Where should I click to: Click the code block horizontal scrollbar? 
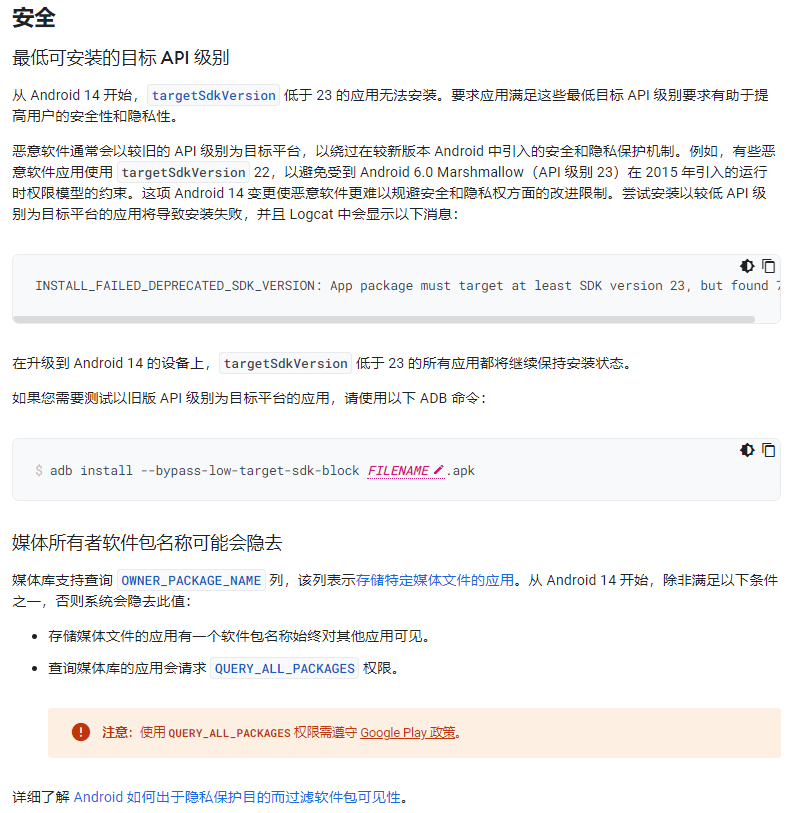tap(384, 319)
